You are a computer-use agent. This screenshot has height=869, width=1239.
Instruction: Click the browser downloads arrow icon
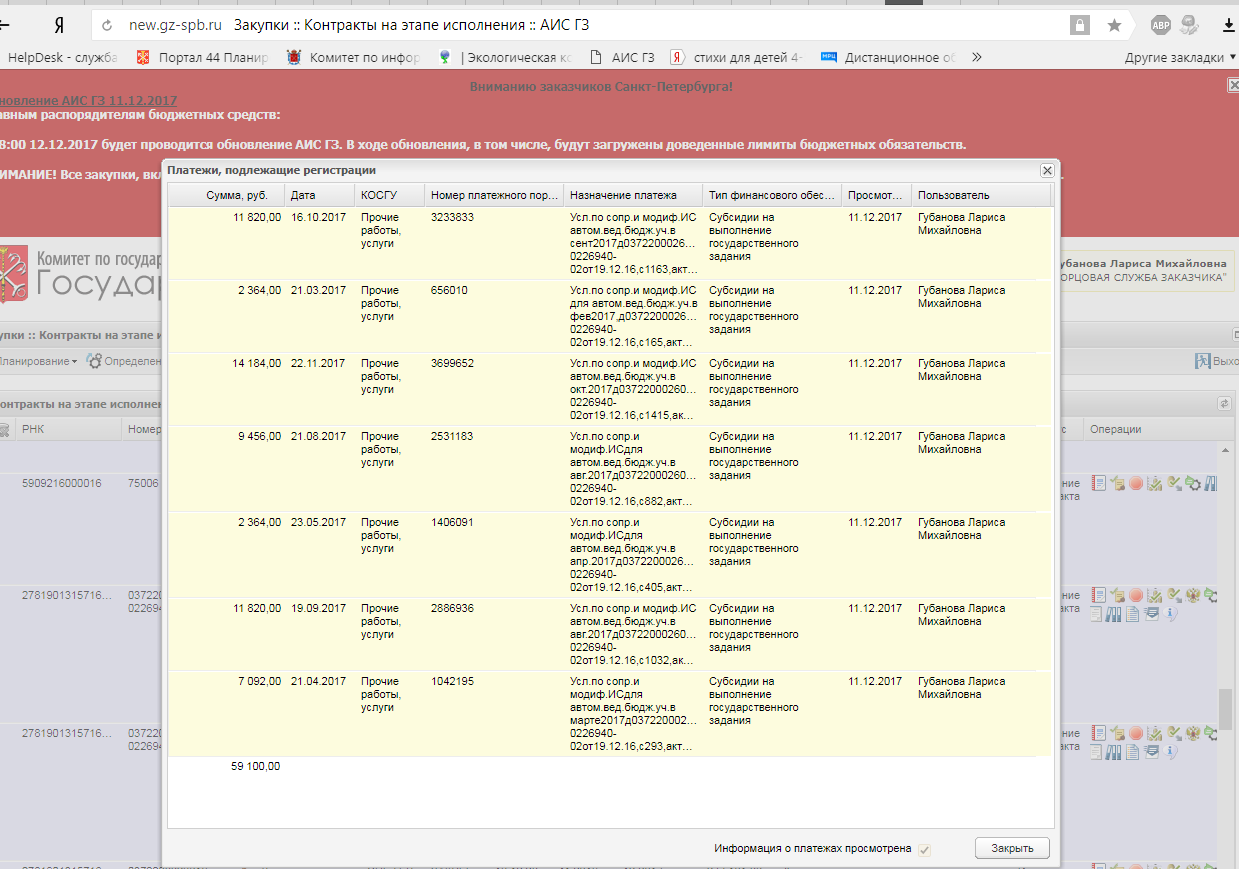tap(1226, 25)
